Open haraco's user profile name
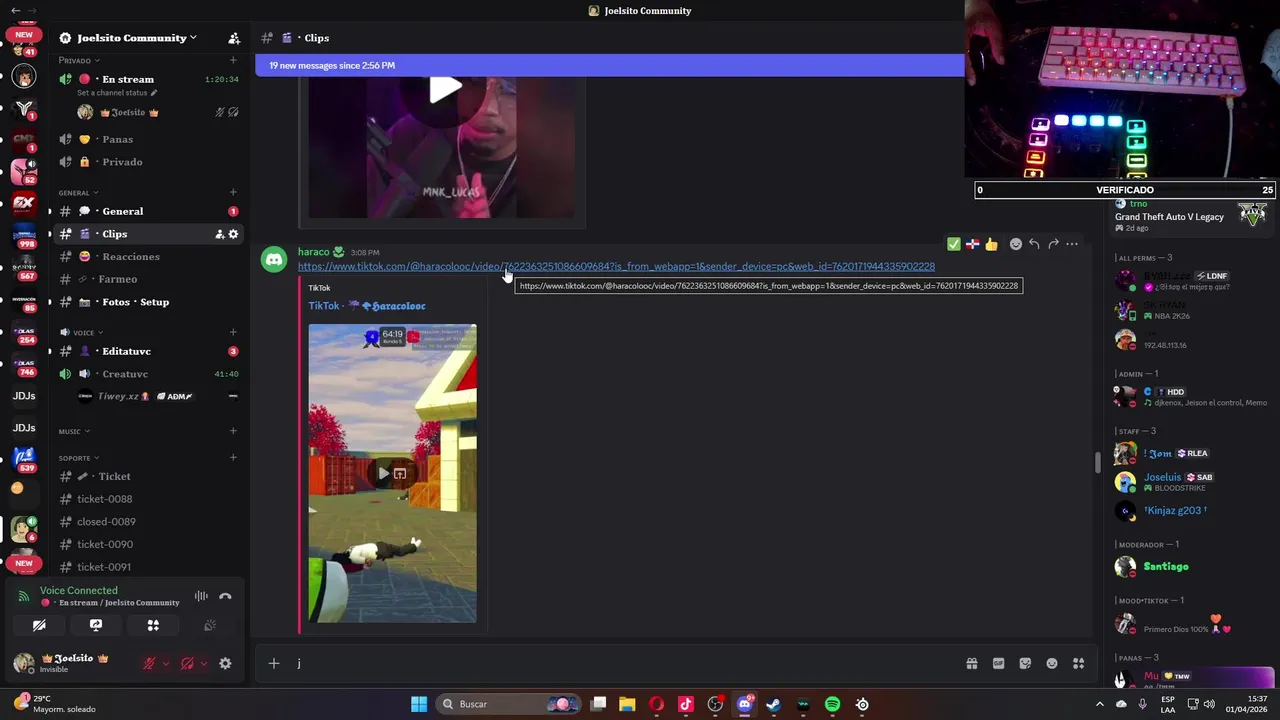1280x720 pixels. (313, 252)
